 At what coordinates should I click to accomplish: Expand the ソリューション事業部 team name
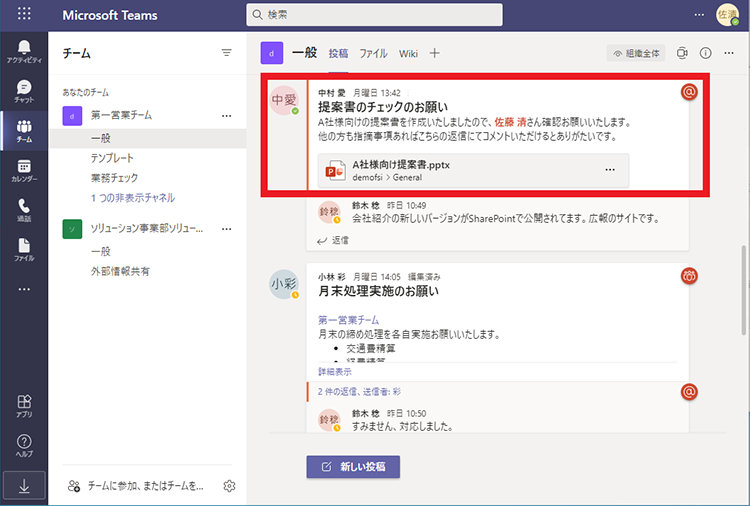click(147, 229)
